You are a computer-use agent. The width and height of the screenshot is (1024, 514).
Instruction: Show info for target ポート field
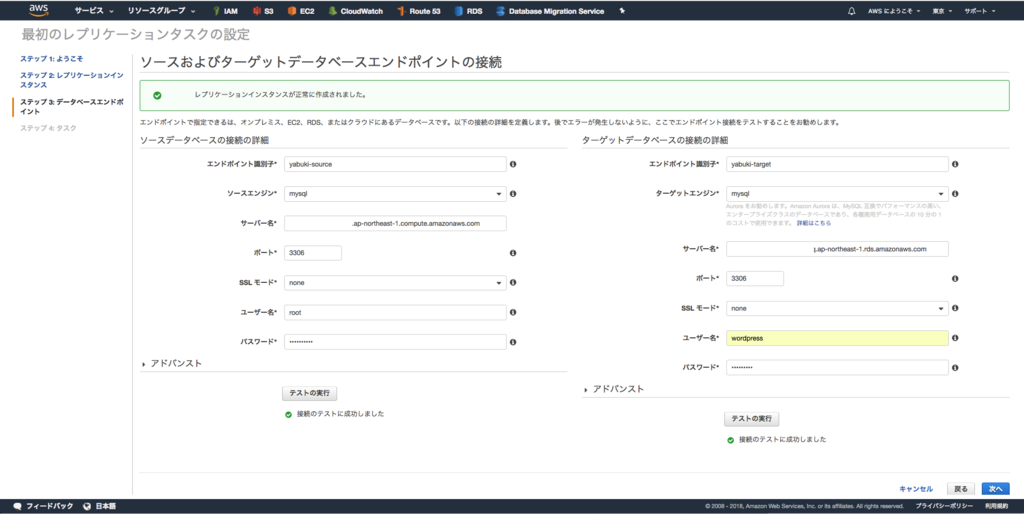pos(955,279)
